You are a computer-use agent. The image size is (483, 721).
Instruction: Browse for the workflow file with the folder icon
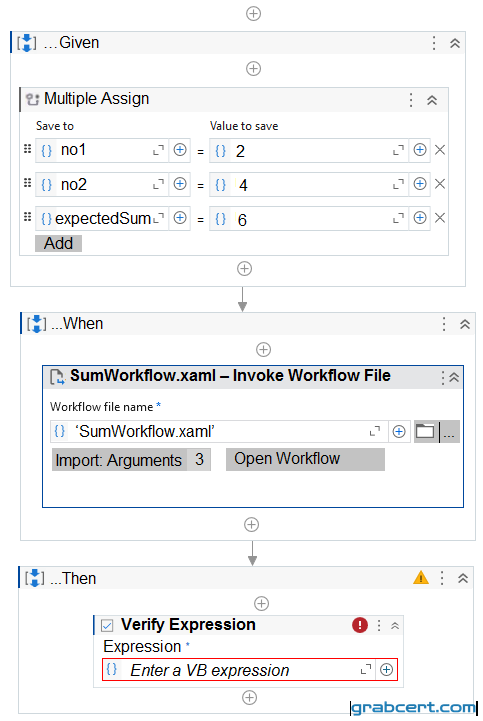click(426, 431)
